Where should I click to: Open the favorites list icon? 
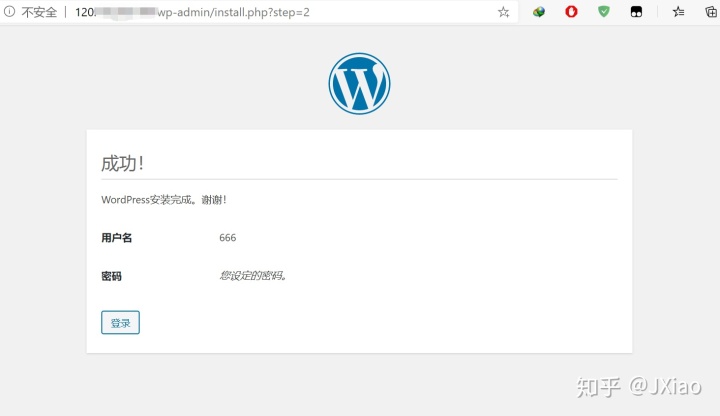[x=678, y=12]
